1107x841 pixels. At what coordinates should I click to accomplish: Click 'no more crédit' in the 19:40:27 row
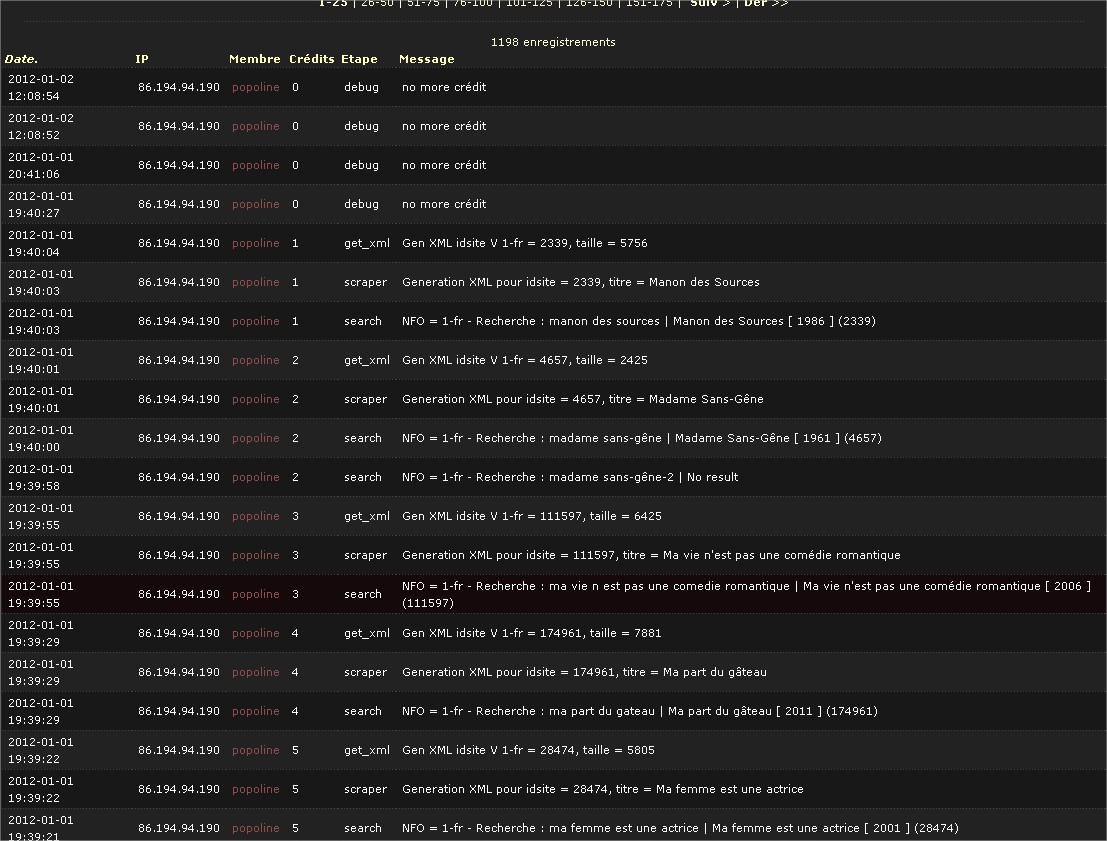click(444, 204)
